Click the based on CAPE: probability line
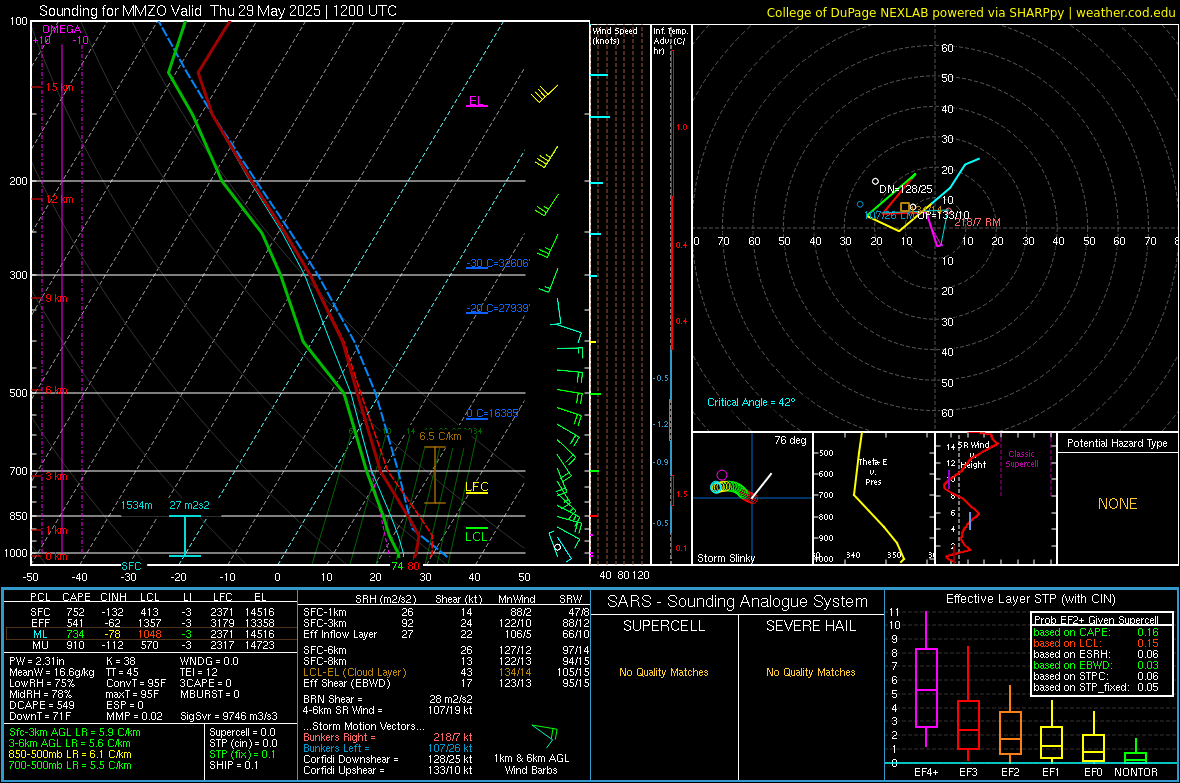The image size is (1180, 783). click(1096, 632)
